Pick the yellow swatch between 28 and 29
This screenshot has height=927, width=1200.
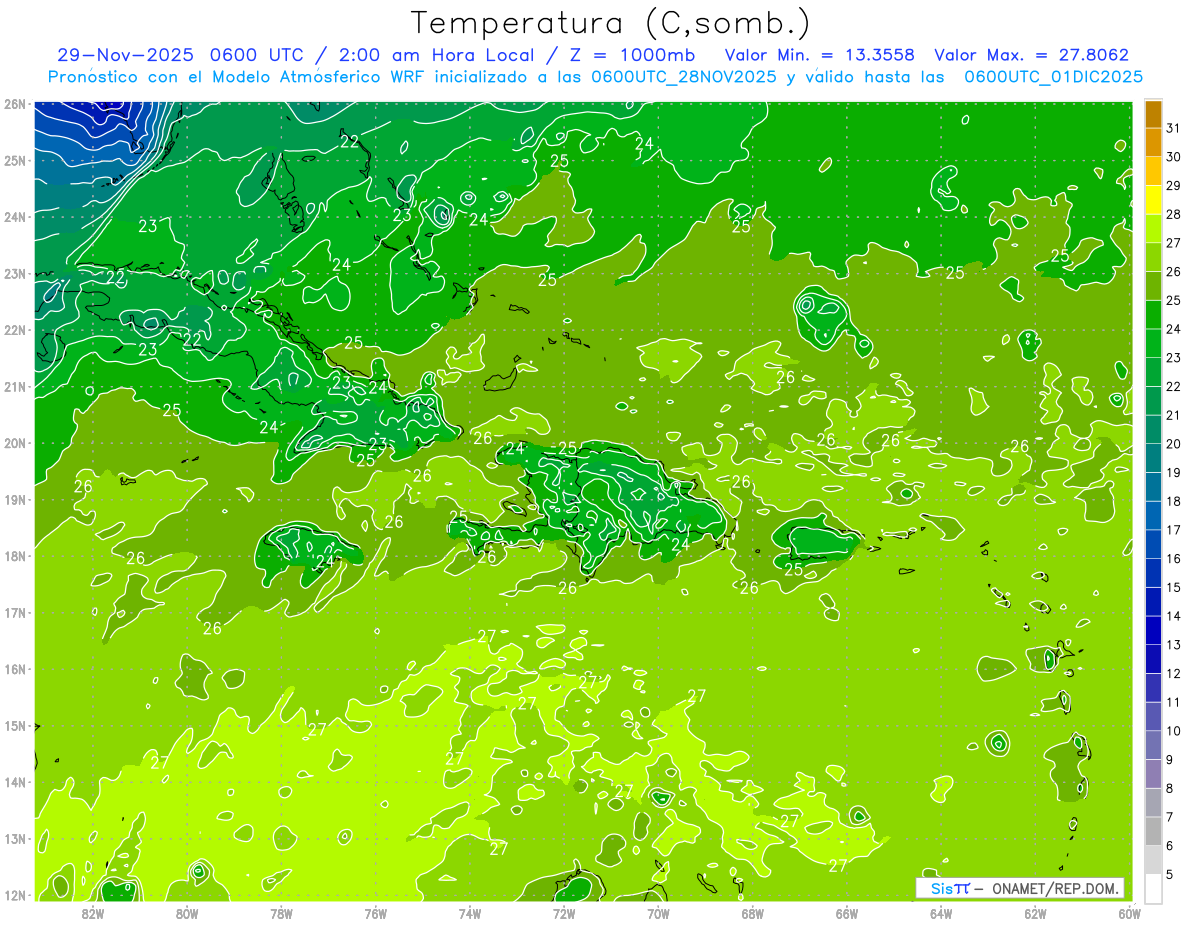click(1153, 200)
